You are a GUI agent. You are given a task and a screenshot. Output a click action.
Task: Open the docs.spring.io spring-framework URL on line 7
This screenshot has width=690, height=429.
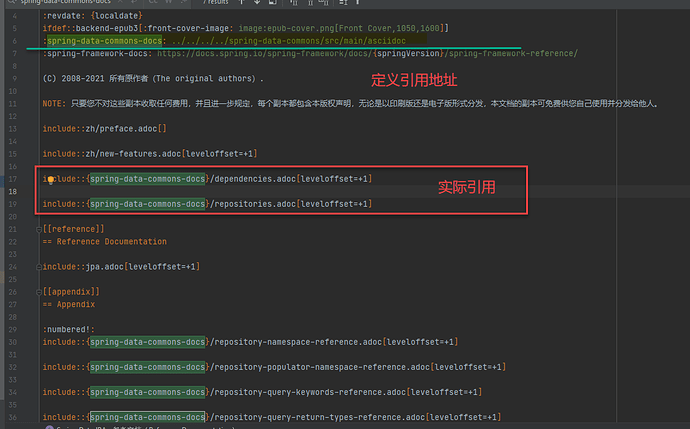coord(367,53)
